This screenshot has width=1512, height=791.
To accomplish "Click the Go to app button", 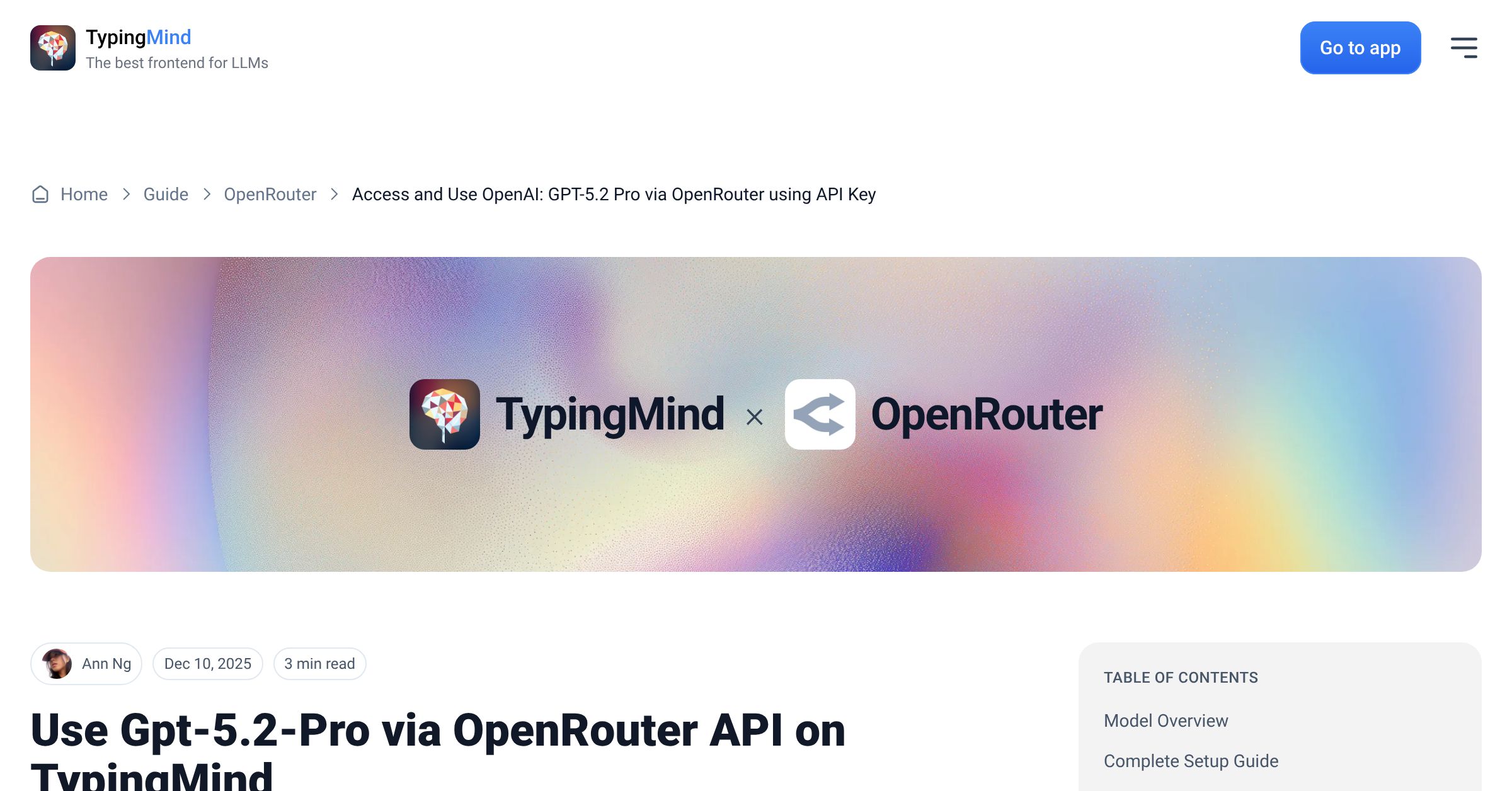I will click(1360, 48).
